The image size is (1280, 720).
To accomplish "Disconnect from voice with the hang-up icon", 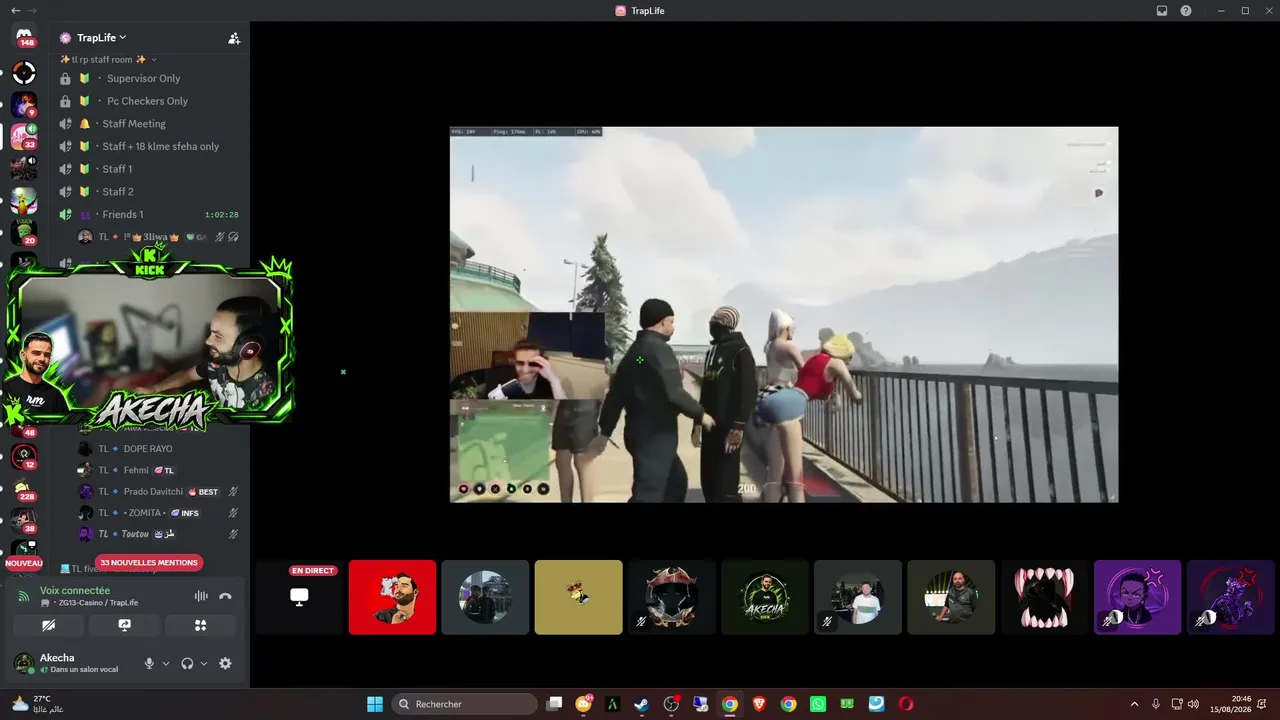I will coord(225,596).
